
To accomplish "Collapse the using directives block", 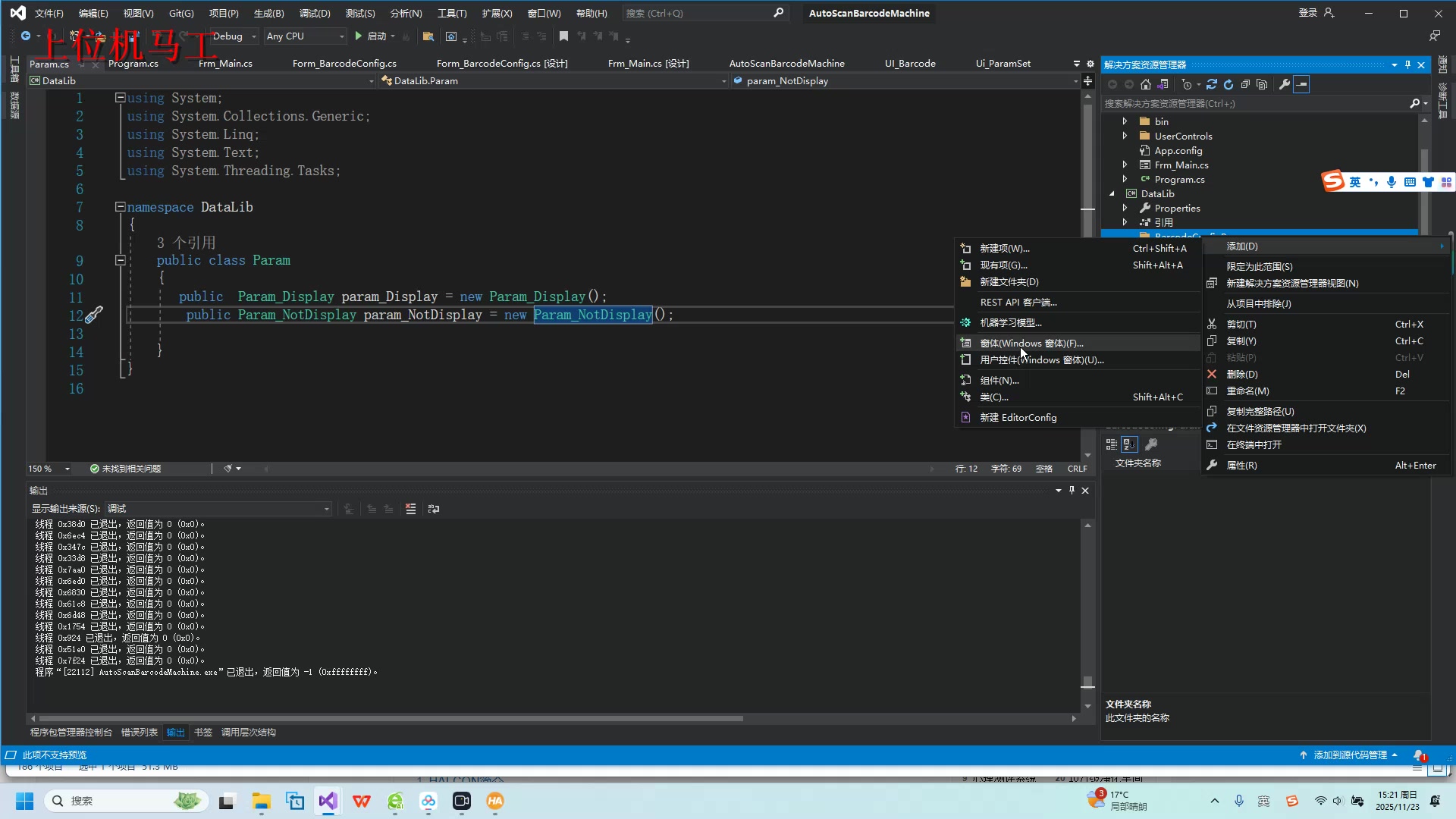I will (120, 97).
